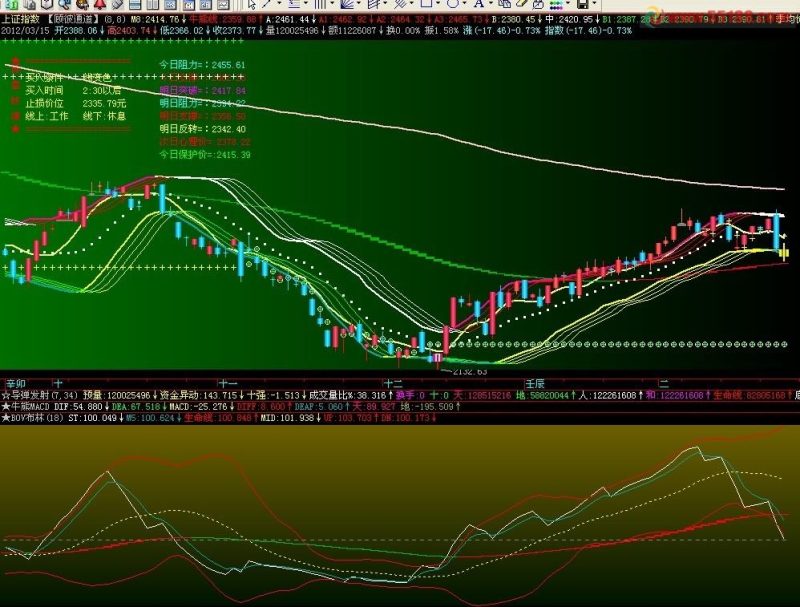This screenshot has height=607, width=800.
Task: Expand dropdown arrow beside save icon
Action: click(x=594, y=3)
